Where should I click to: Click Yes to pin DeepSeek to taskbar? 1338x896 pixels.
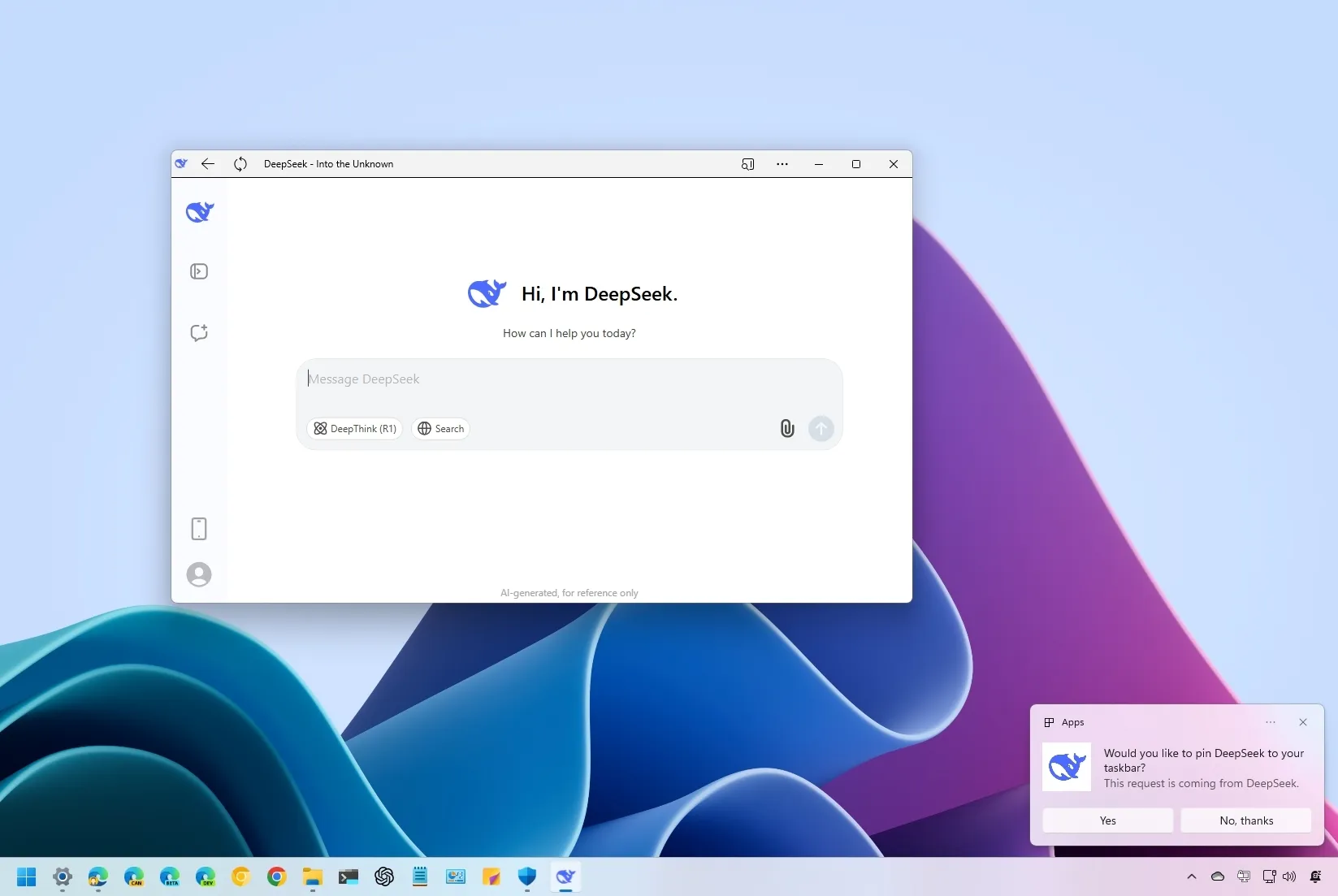pyautogui.click(x=1106, y=820)
